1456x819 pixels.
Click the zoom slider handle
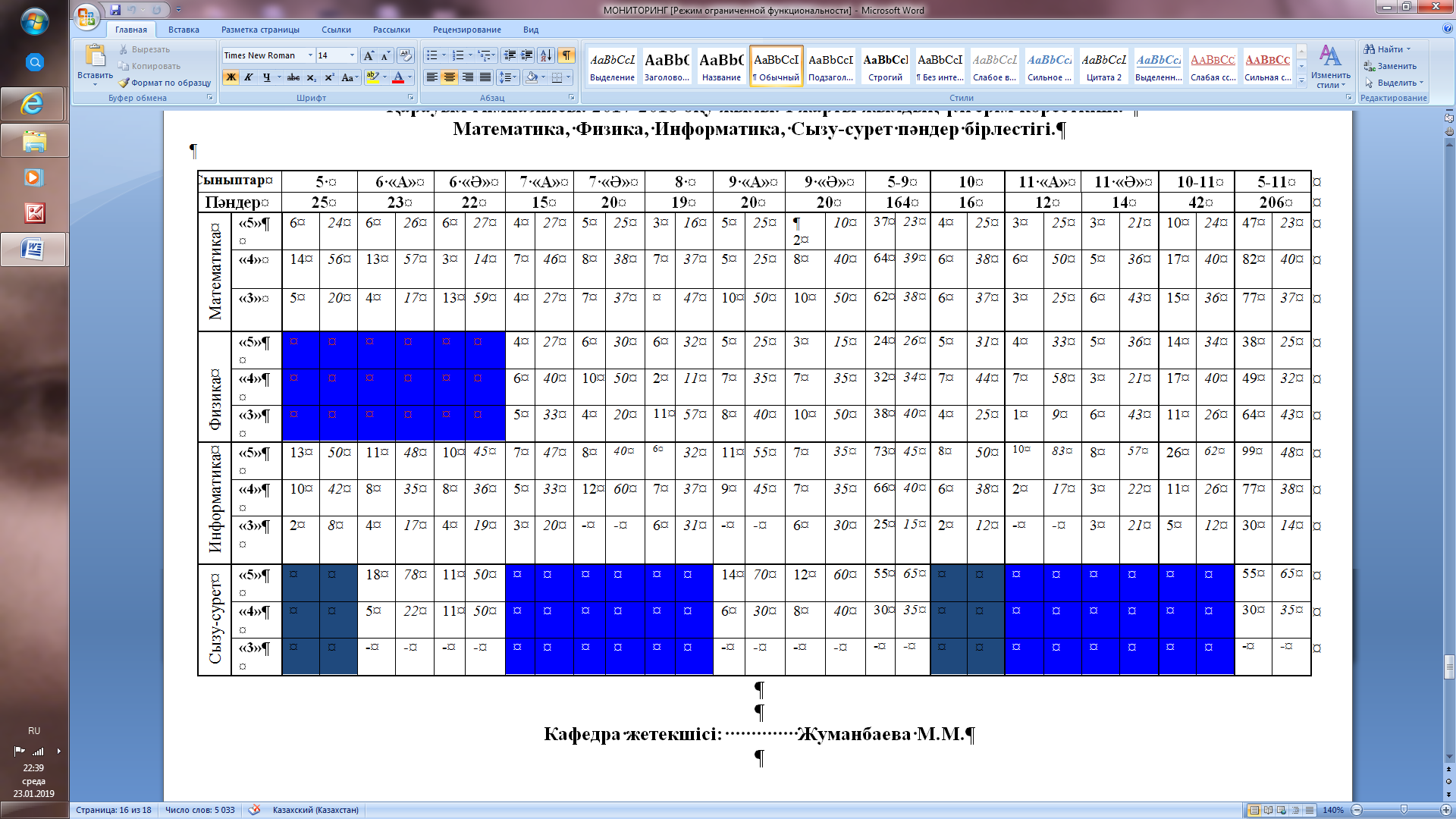1404,810
